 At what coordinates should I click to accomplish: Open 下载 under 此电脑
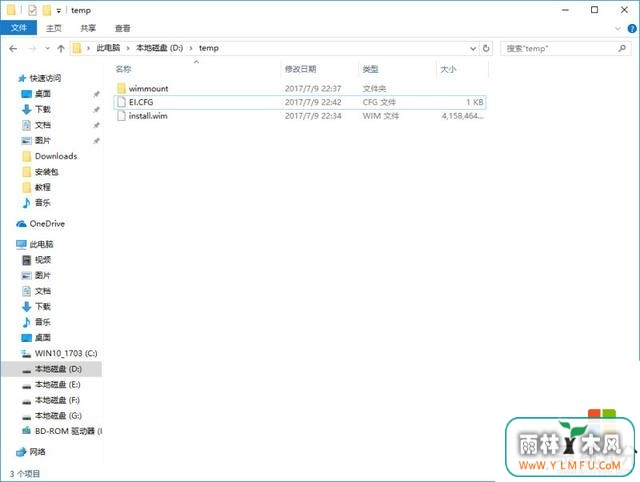[x=42, y=306]
